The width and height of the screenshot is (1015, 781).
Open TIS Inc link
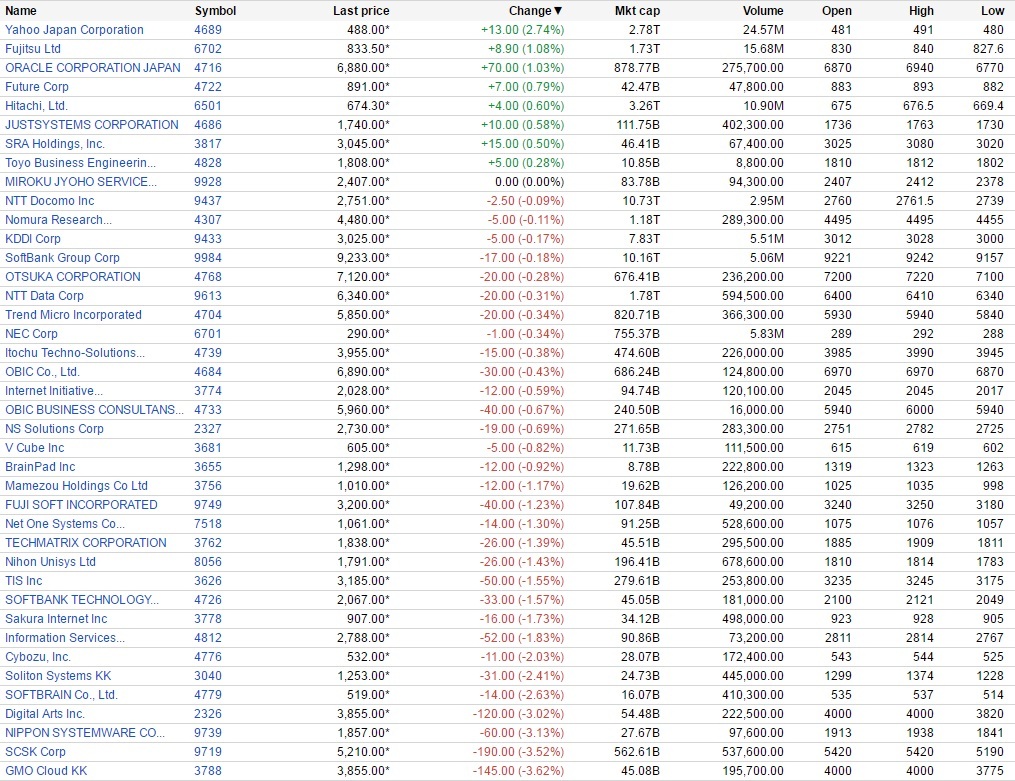[24, 580]
